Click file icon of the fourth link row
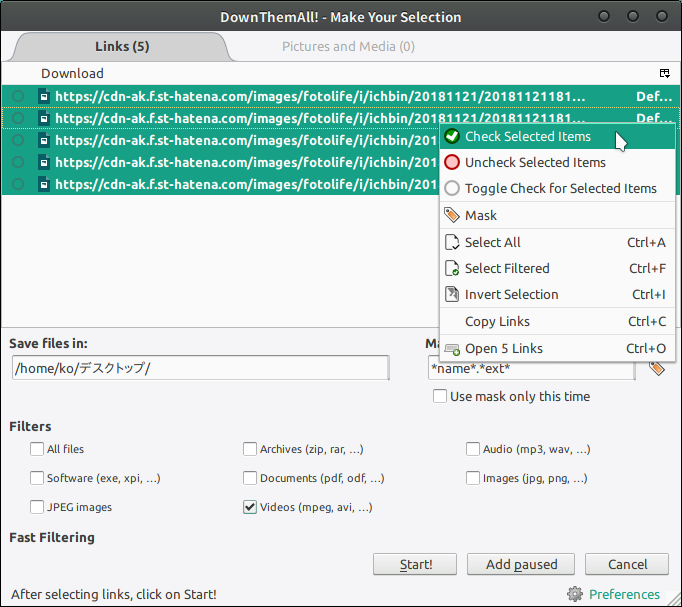The width and height of the screenshot is (682, 607). coord(43,162)
